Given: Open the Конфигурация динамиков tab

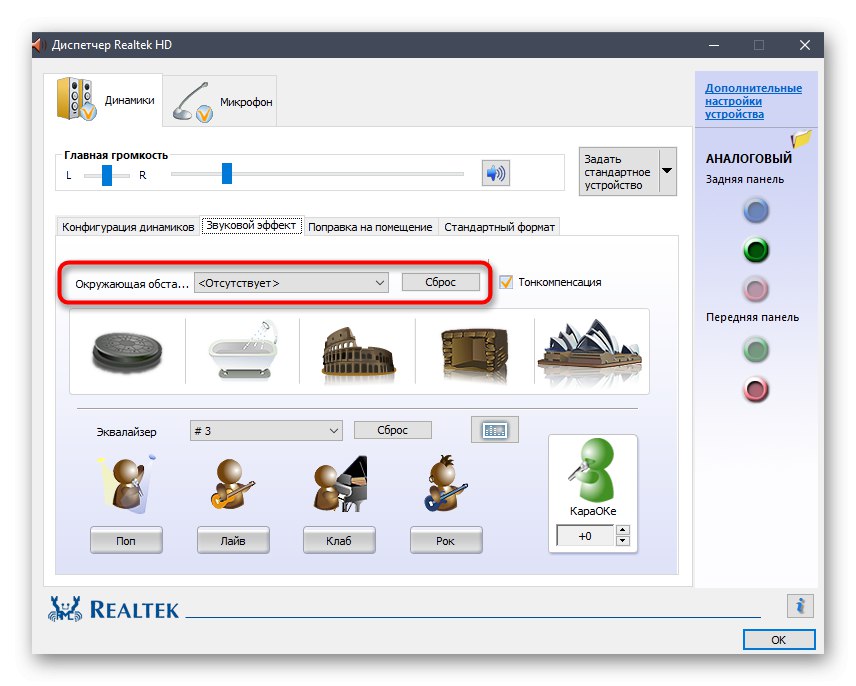Looking at the screenshot, I should pyautogui.click(x=128, y=227).
